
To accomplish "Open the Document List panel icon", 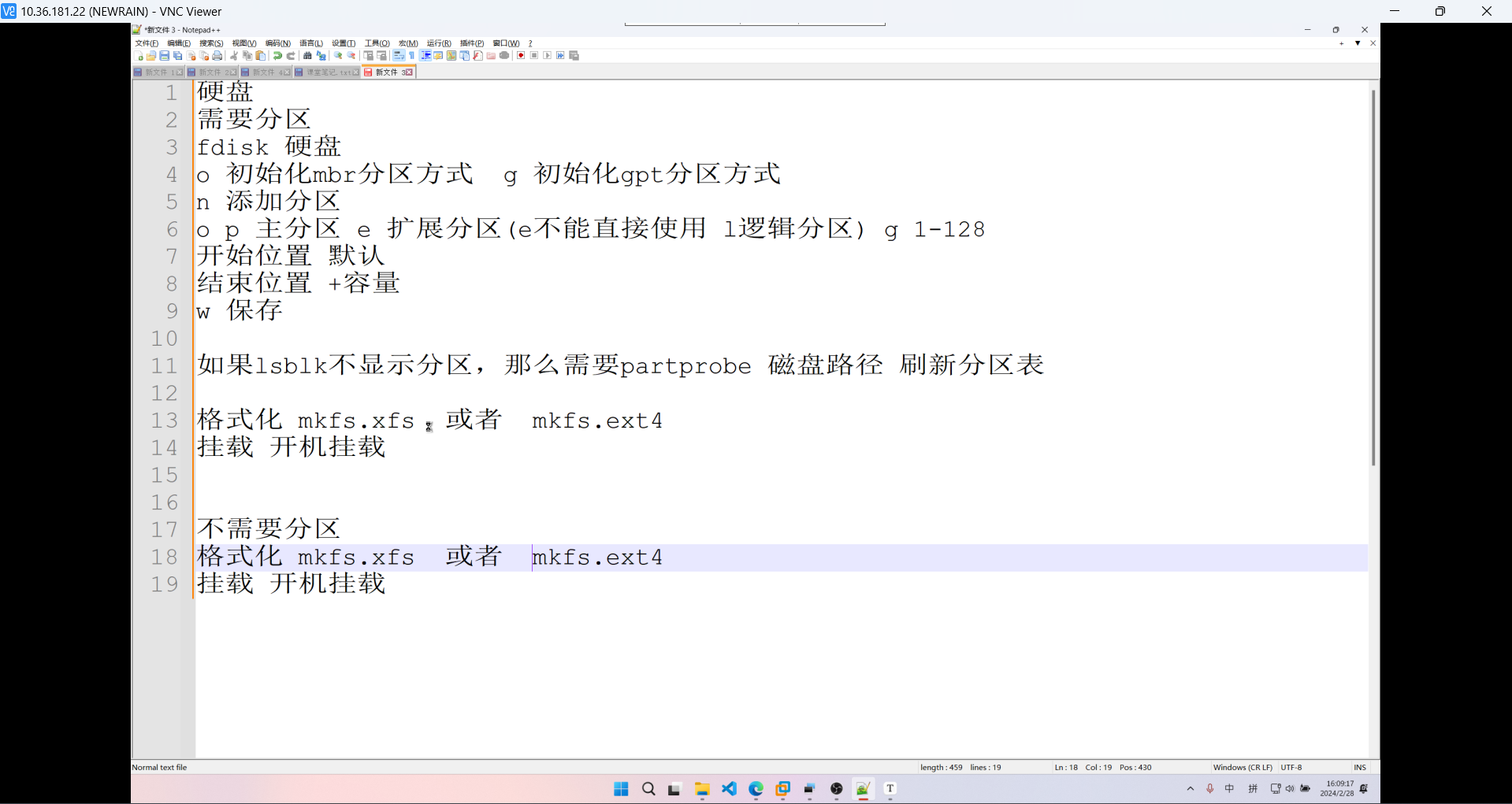I will pos(464,56).
